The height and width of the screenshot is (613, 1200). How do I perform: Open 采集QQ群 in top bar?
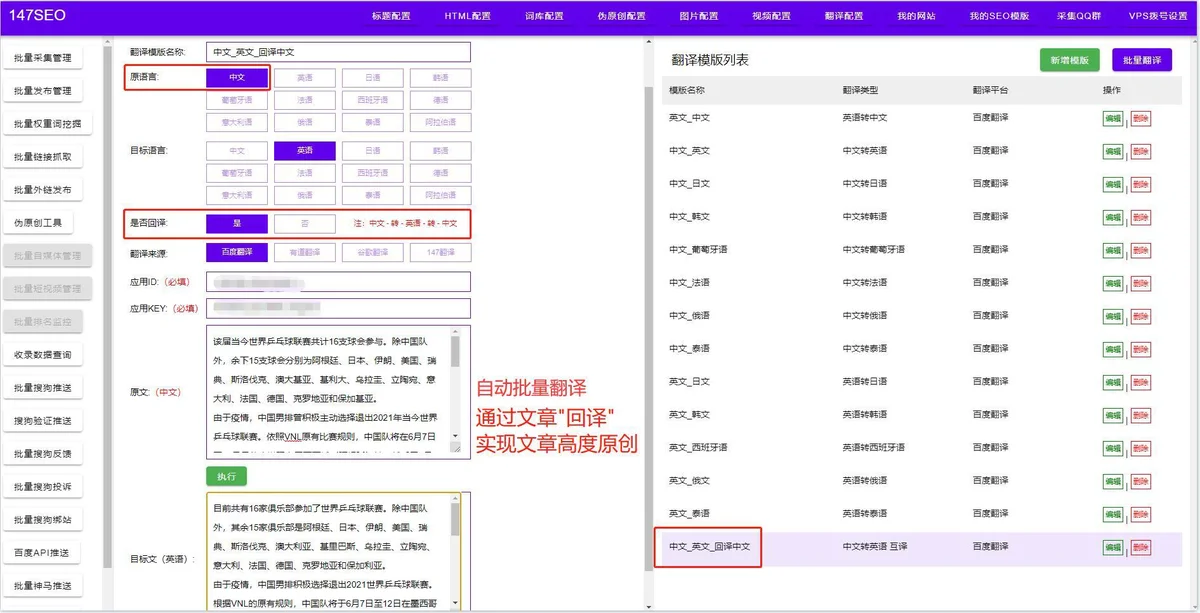pyautogui.click(x=1081, y=16)
